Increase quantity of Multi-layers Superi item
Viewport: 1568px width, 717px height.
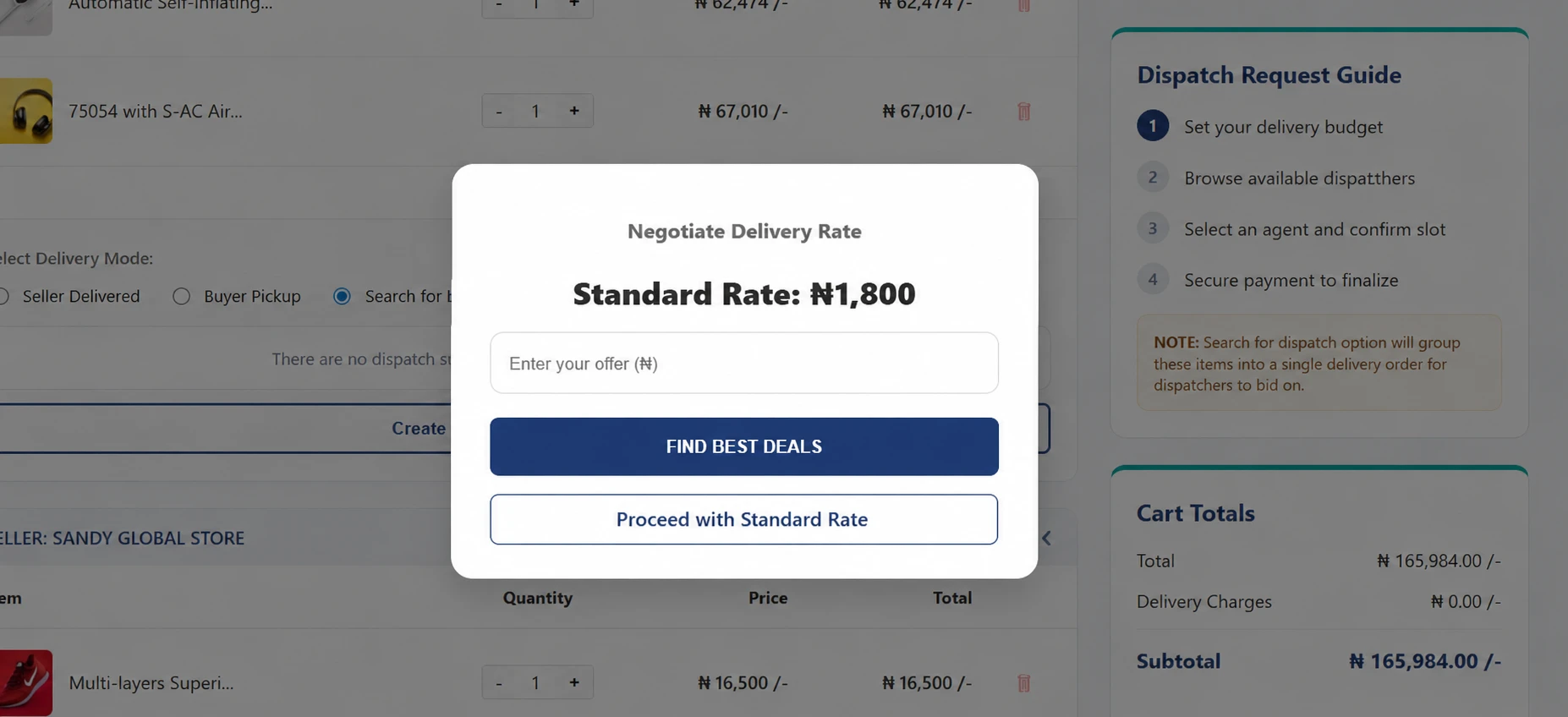coord(574,682)
